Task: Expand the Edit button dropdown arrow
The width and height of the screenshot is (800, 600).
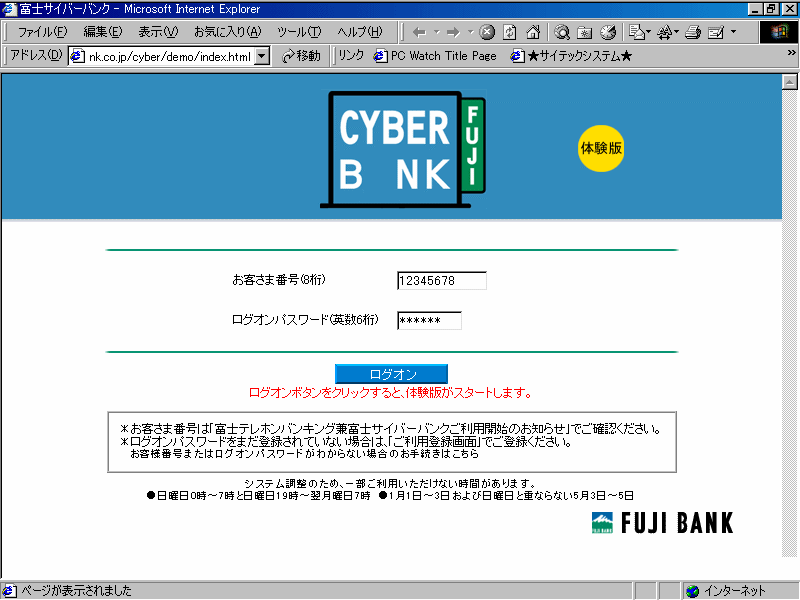Action: [x=733, y=32]
